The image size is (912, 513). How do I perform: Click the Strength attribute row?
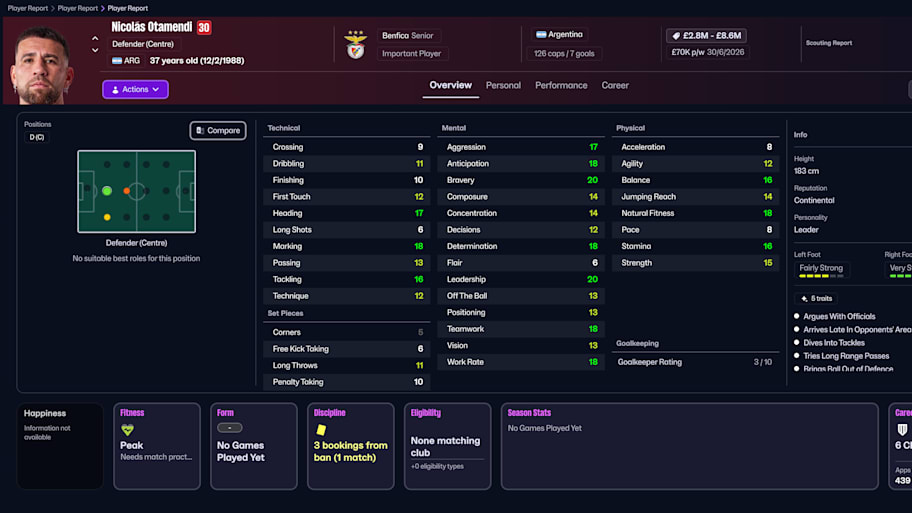pos(696,263)
